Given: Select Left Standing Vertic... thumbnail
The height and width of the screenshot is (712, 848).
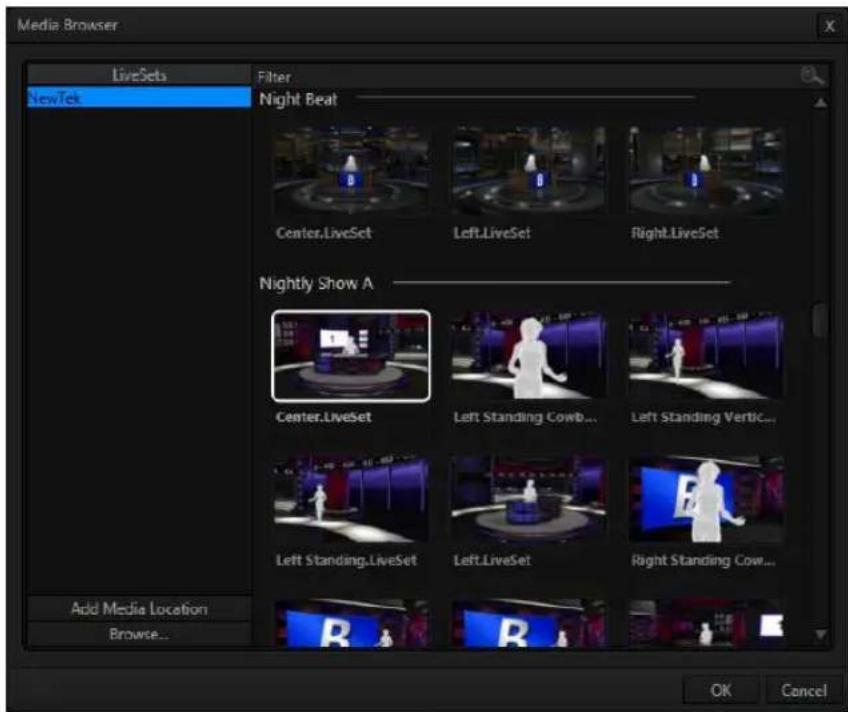Looking at the screenshot, I should pyautogui.click(x=706, y=356).
